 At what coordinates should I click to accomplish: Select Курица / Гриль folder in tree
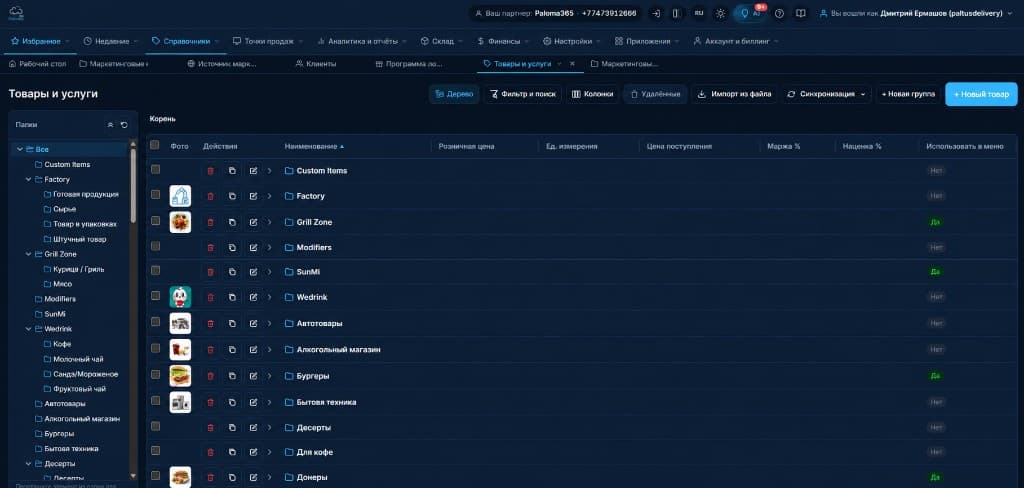pyautogui.click(x=74, y=269)
